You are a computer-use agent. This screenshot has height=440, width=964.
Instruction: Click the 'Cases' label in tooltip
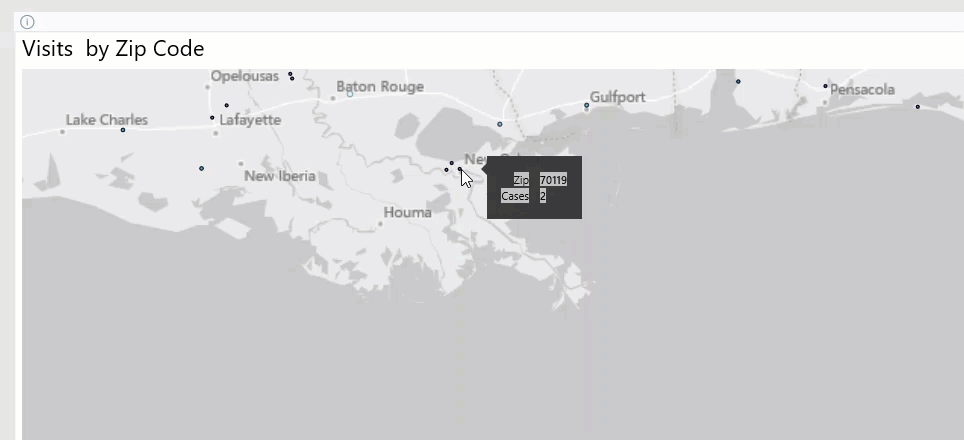pos(515,196)
